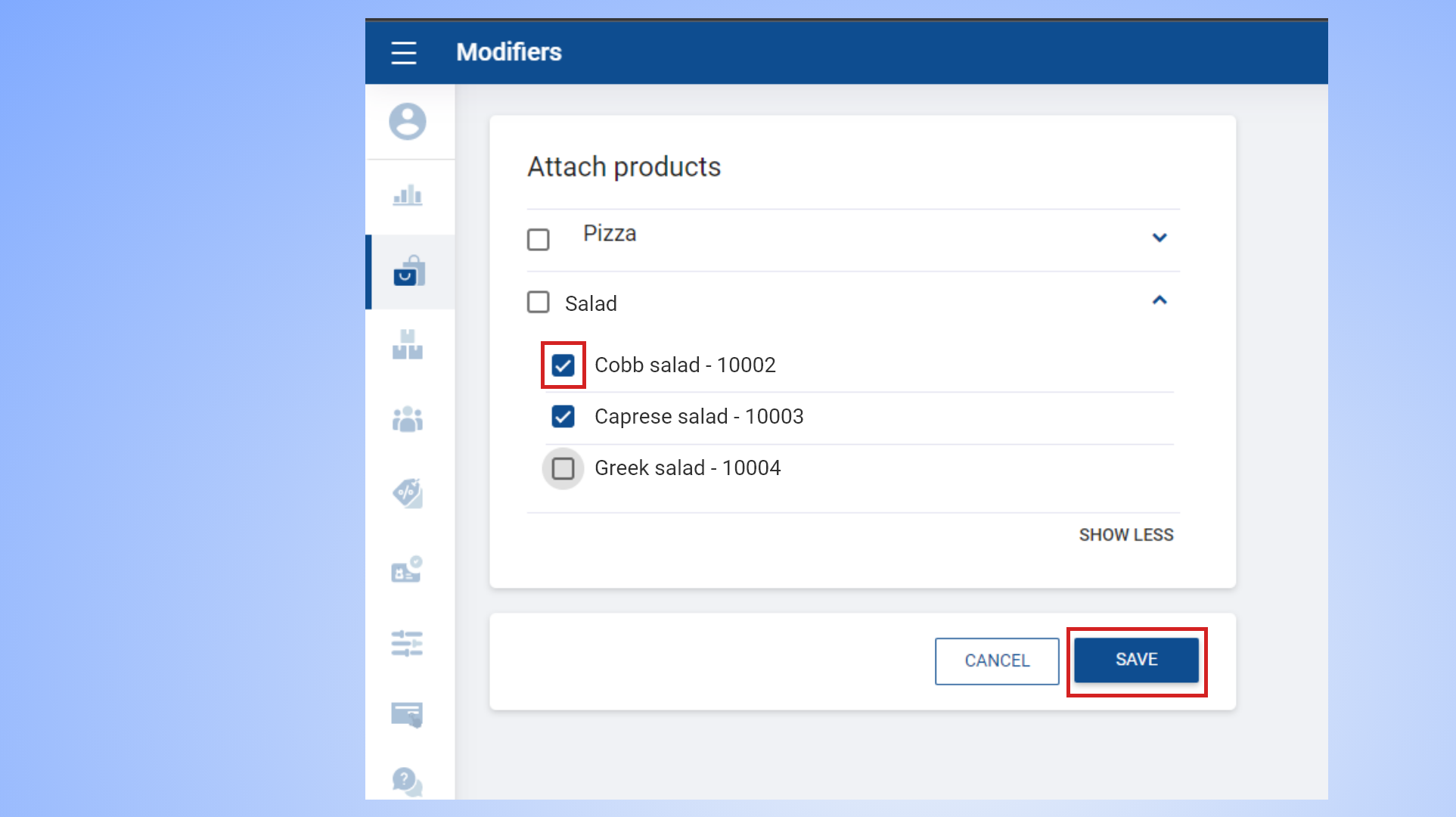The image size is (1456, 817).
Task: Open the help question bubble icon
Action: coord(407,781)
